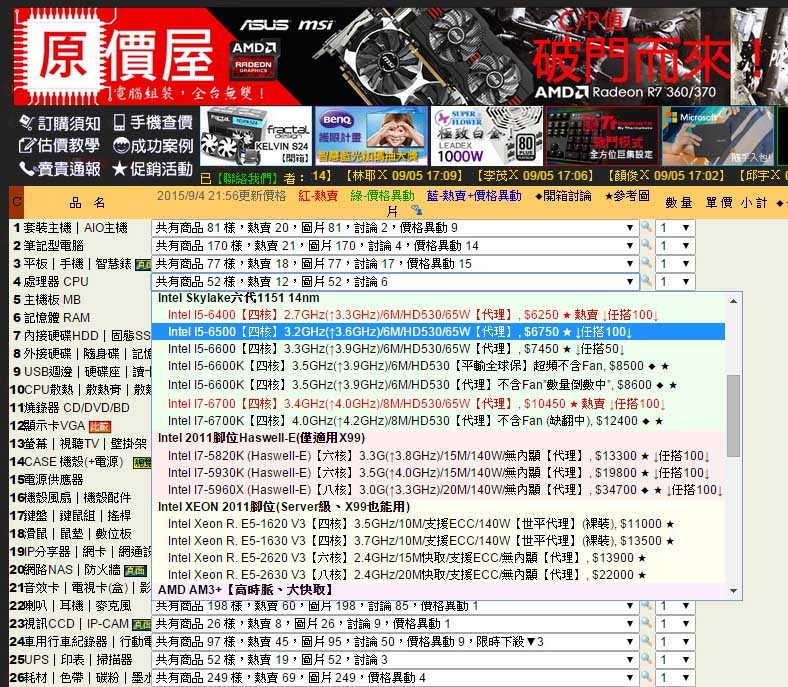
Task: Click magnifier icon for 視訊CCD row
Action: tap(646, 624)
